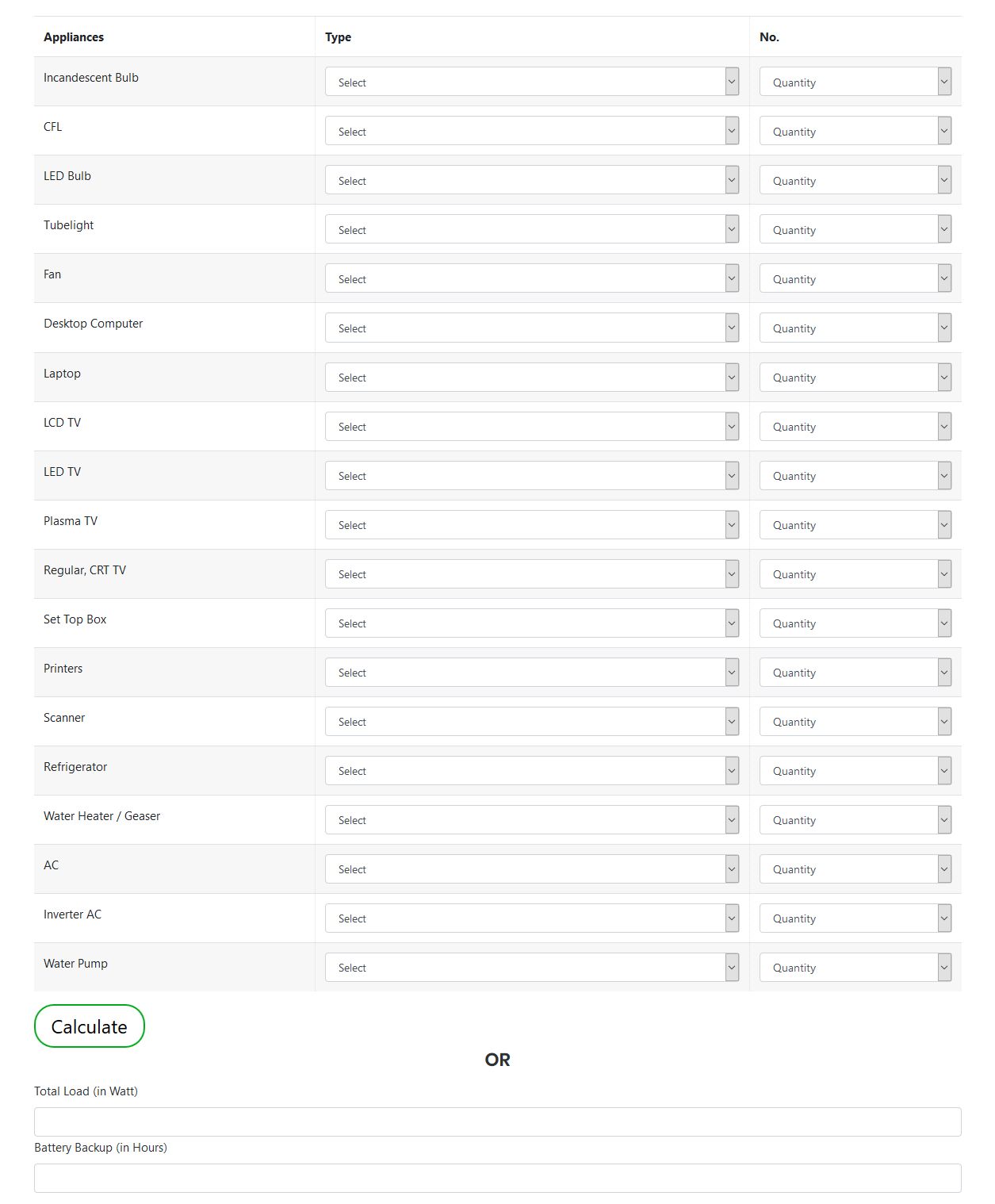Open Set Top Box quantity dropdown
The image size is (995, 1204).
pos(855,623)
